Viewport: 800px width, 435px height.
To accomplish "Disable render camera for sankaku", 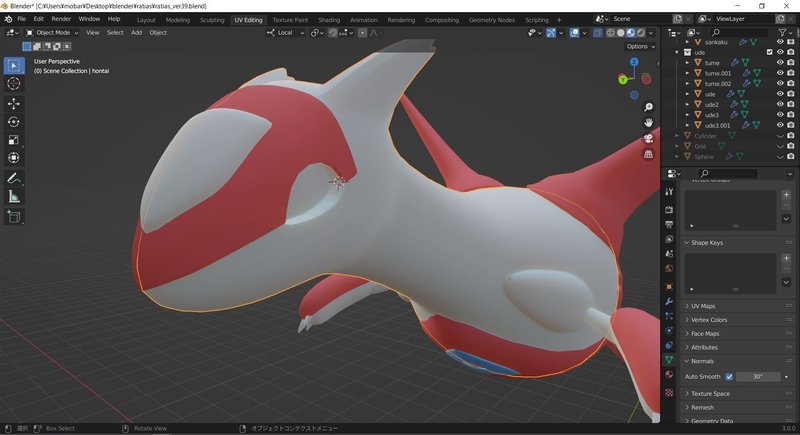I will (x=790, y=42).
